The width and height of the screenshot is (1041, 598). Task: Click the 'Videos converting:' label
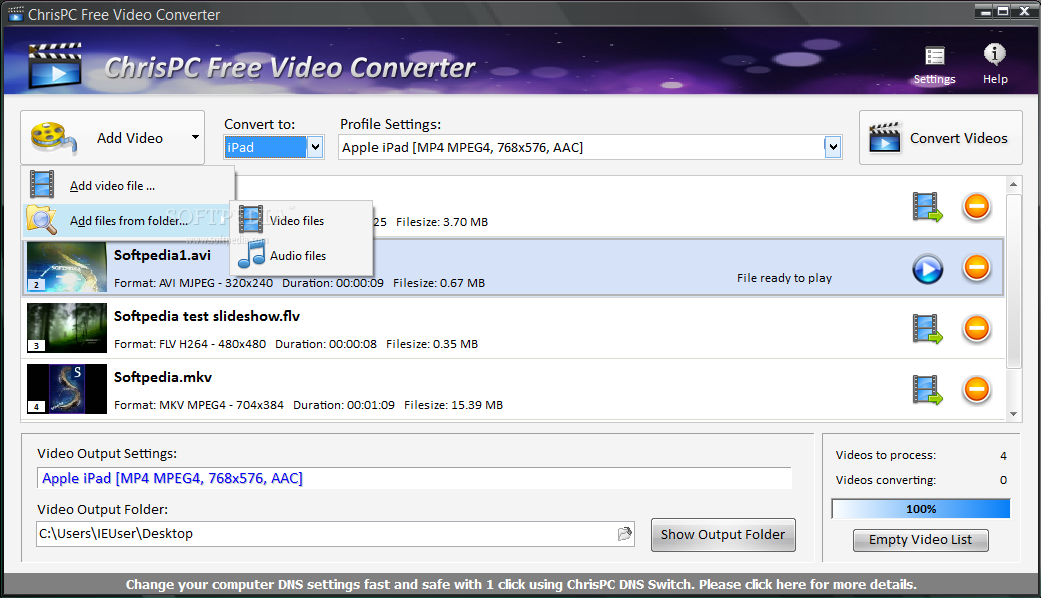pyautogui.click(x=886, y=480)
